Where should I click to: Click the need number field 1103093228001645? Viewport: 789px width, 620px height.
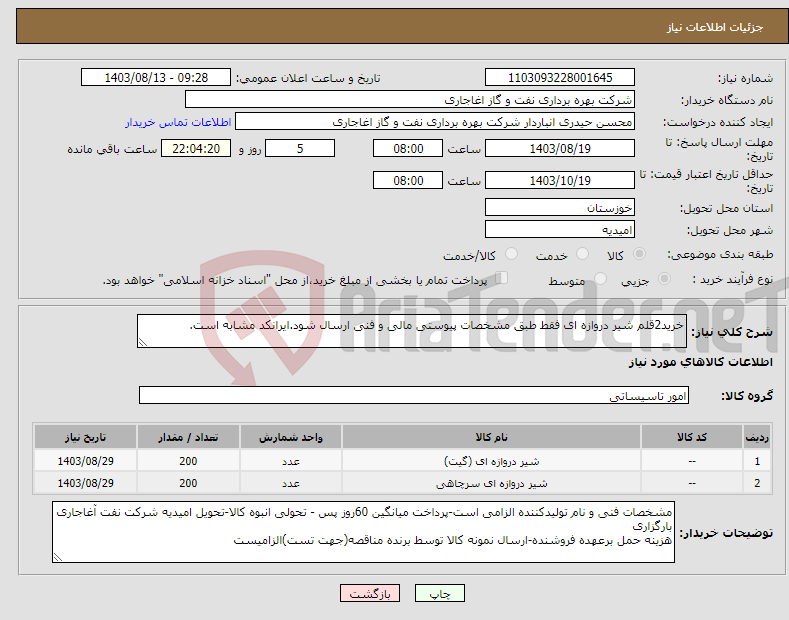[560, 78]
